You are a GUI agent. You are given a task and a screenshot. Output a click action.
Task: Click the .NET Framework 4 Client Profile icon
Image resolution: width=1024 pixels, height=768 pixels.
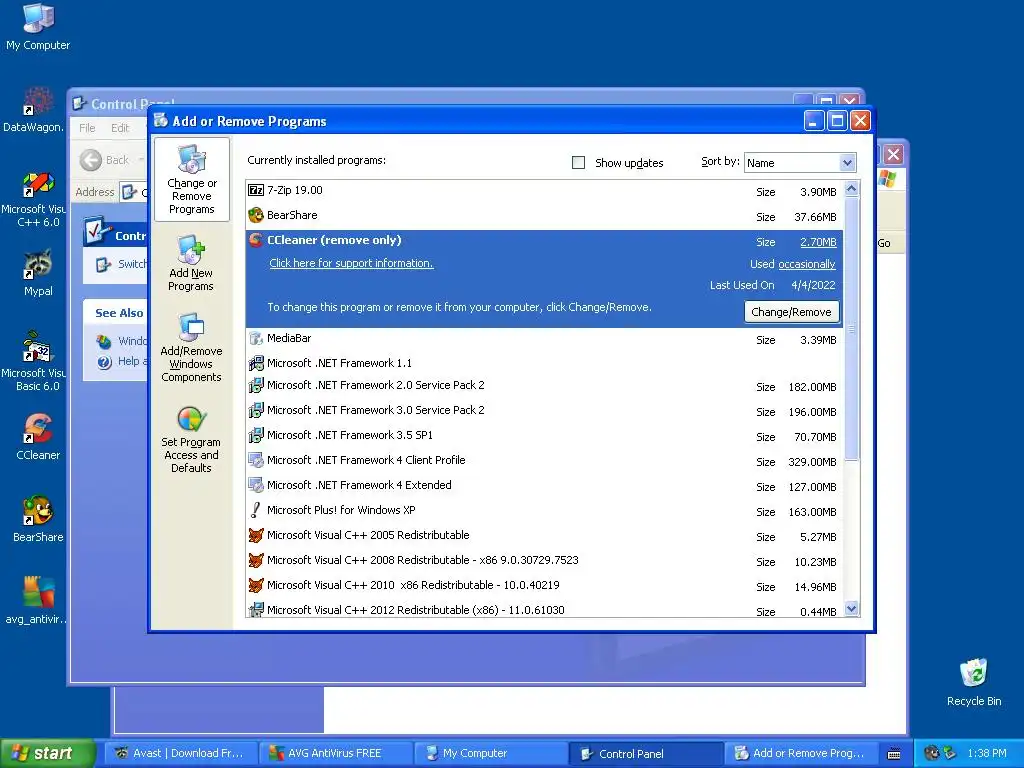pyautogui.click(x=256, y=460)
